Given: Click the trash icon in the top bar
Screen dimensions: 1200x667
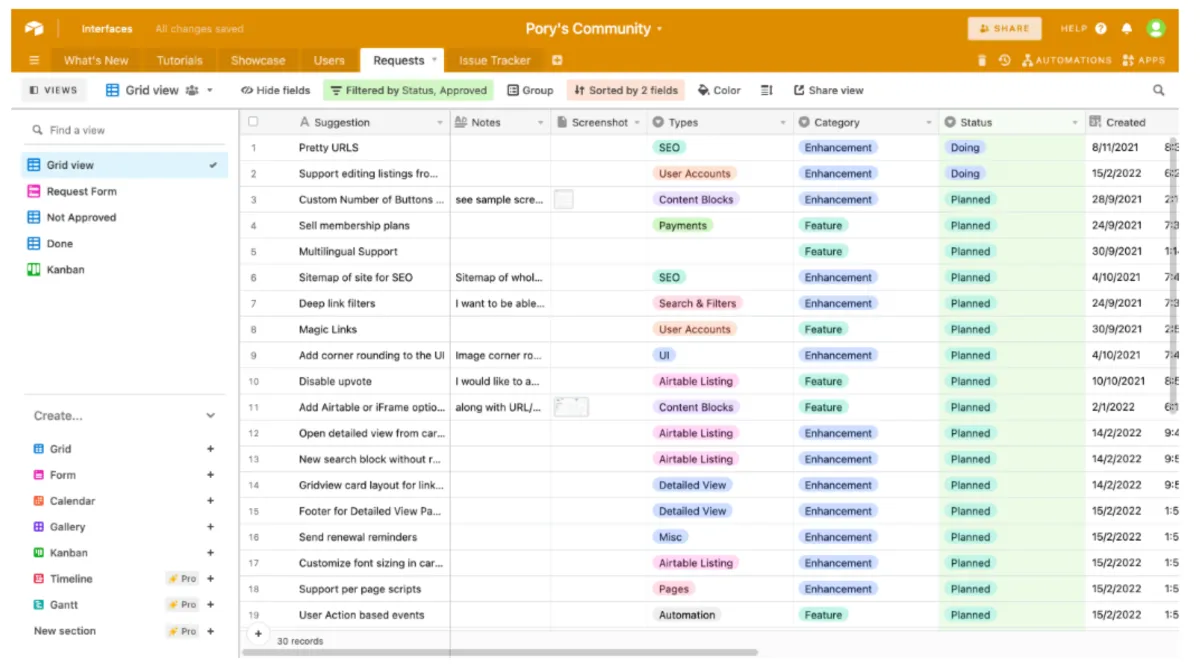Looking at the screenshot, I should (x=982, y=60).
